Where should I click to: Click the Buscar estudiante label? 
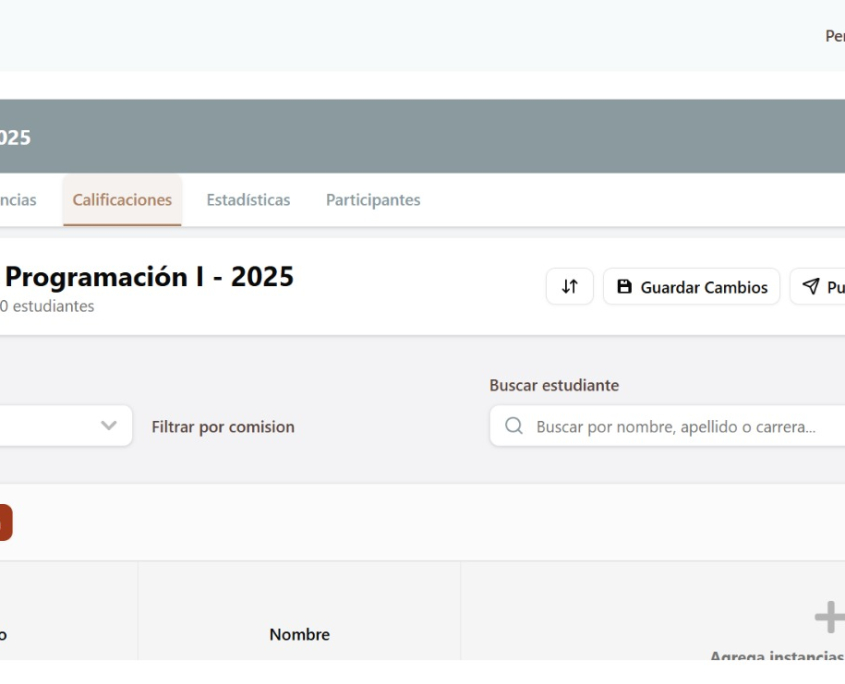553,385
